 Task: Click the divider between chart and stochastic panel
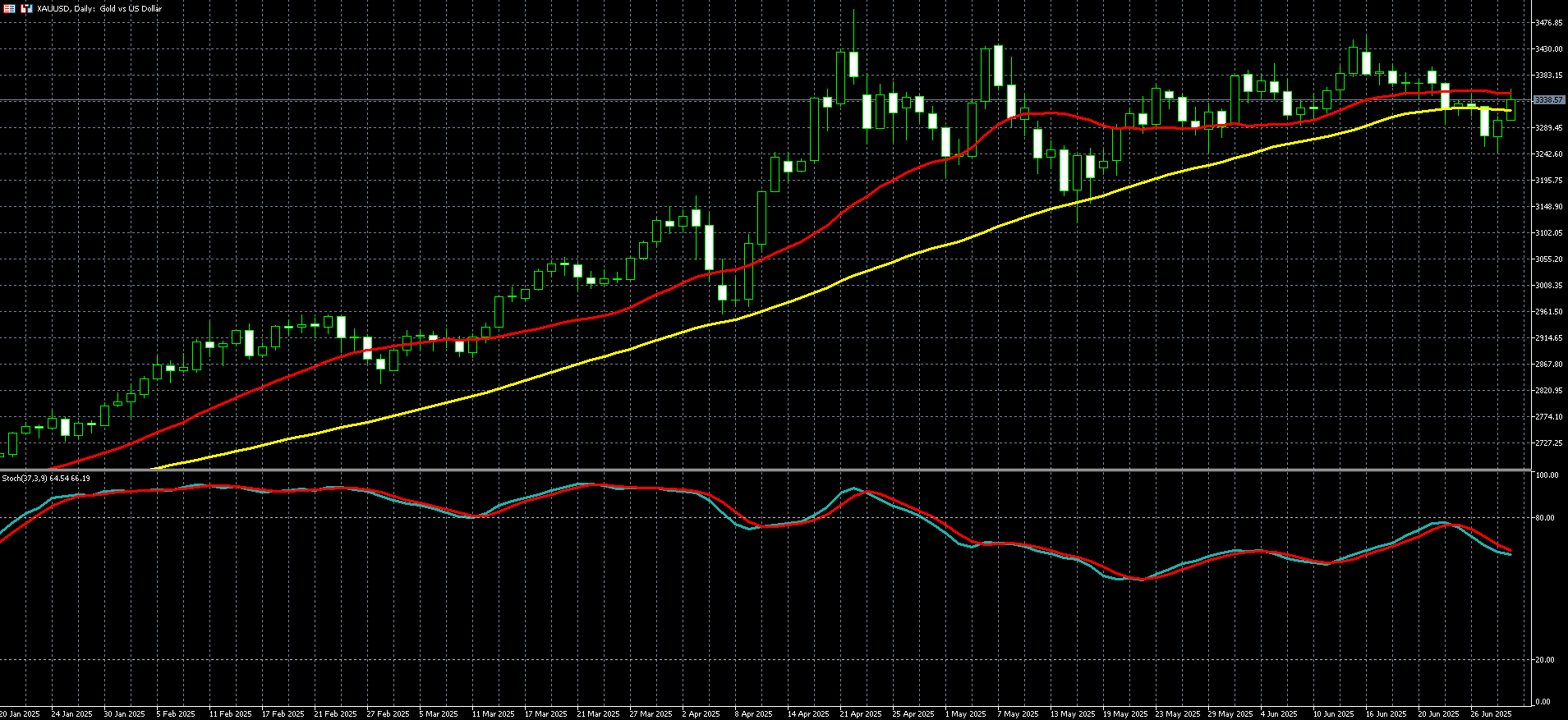click(764, 470)
